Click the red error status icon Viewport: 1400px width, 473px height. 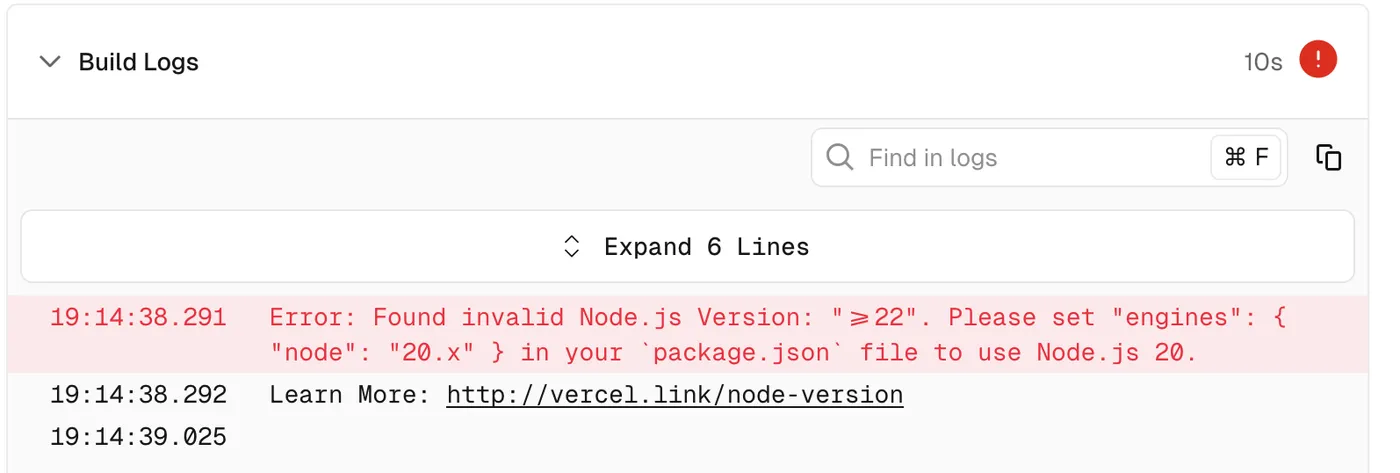(x=1318, y=60)
